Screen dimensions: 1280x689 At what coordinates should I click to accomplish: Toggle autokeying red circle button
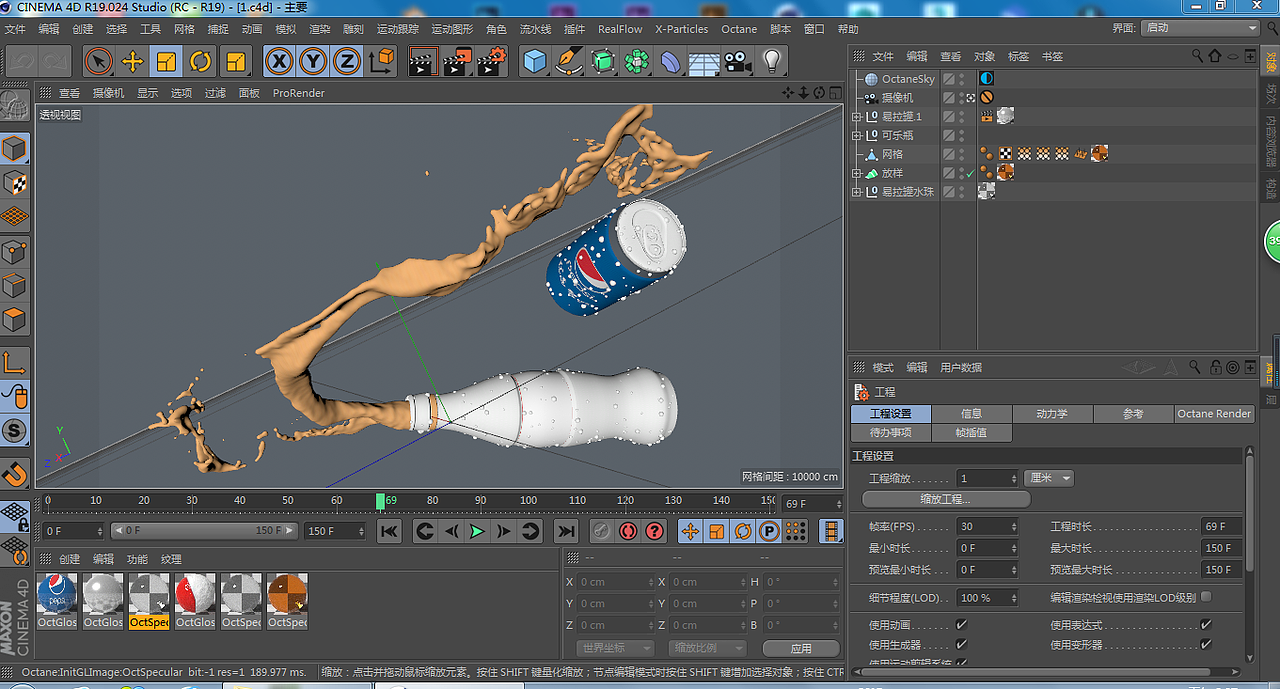coord(628,531)
